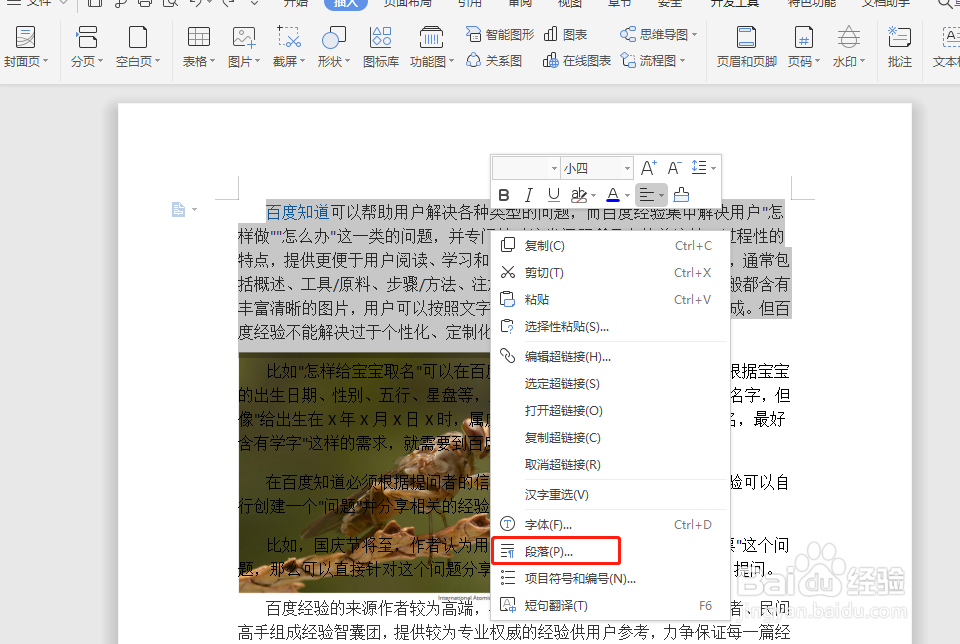Select 打开超链接(O) menu entry
Screen dimensions: 960x644
(610, 411)
